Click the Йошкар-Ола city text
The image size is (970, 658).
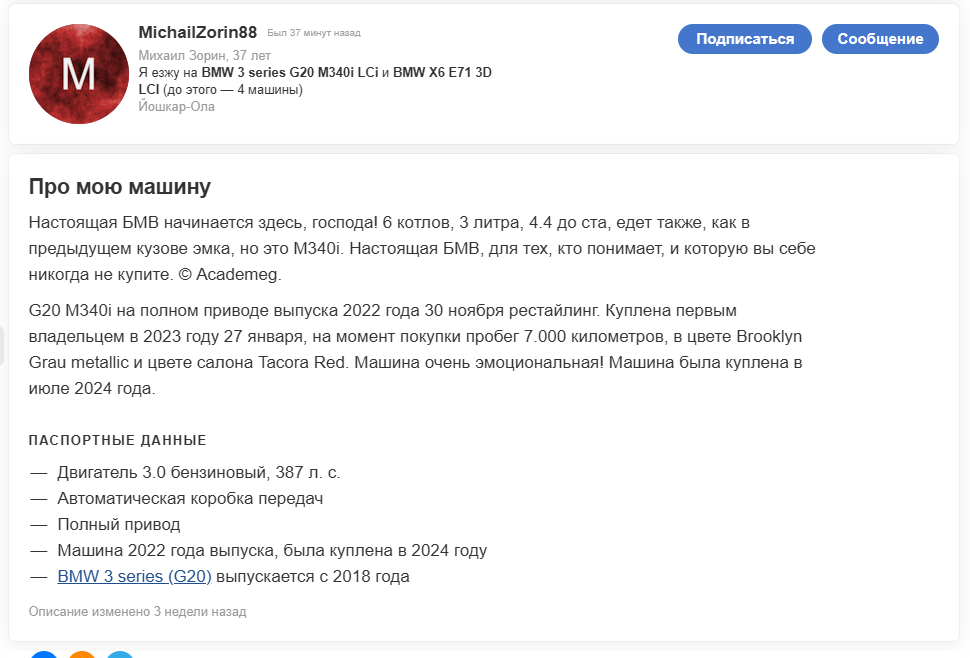point(176,106)
